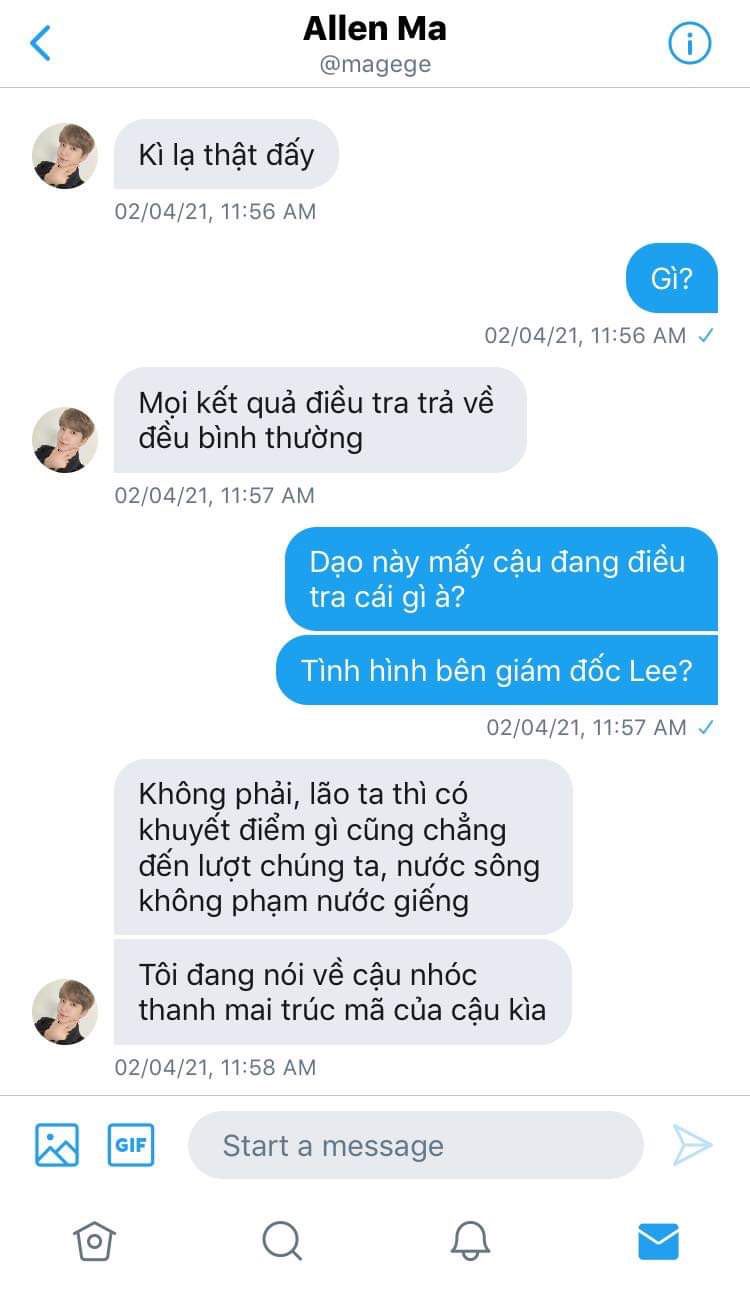The image size is (750, 1293).
Task: Tap the @magege handle
Action: (x=375, y=65)
